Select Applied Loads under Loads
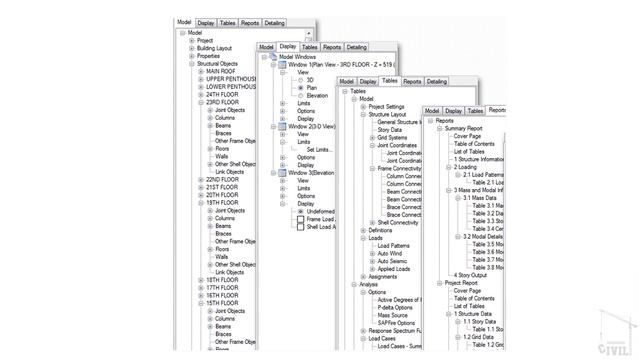Image resolution: width=640 pixels, height=360 pixels. pyautogui.click(x=393, y=269)
